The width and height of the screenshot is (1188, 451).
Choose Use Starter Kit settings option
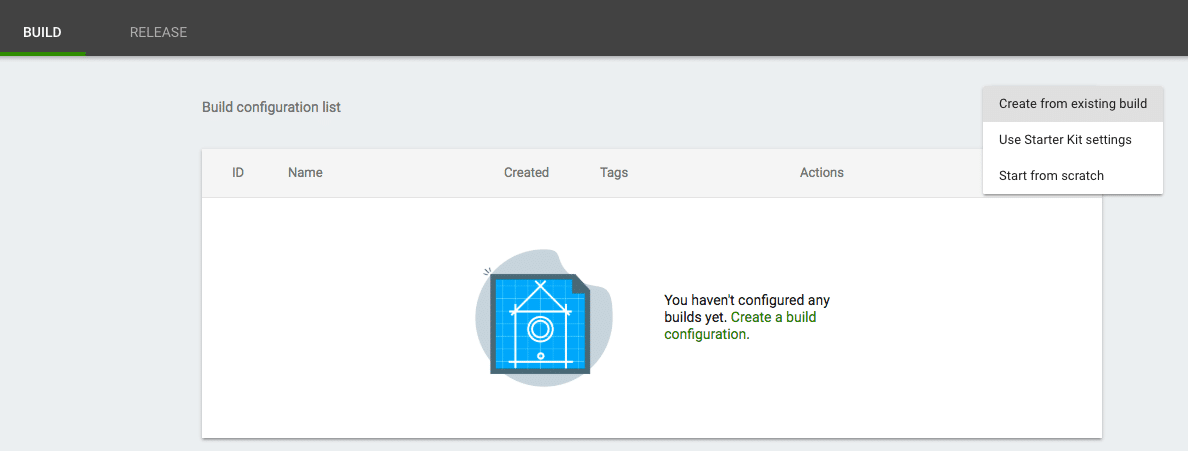1065,140
